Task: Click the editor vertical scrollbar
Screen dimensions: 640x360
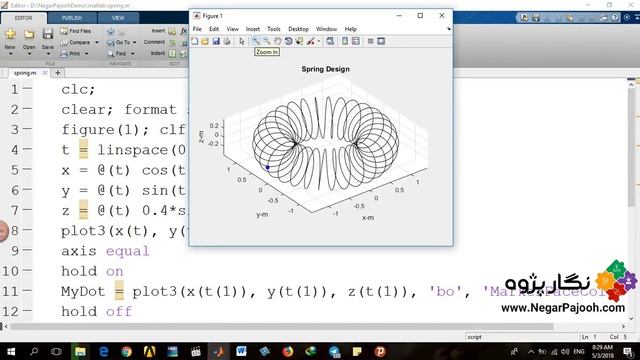Action: click(x=631, y=147)
